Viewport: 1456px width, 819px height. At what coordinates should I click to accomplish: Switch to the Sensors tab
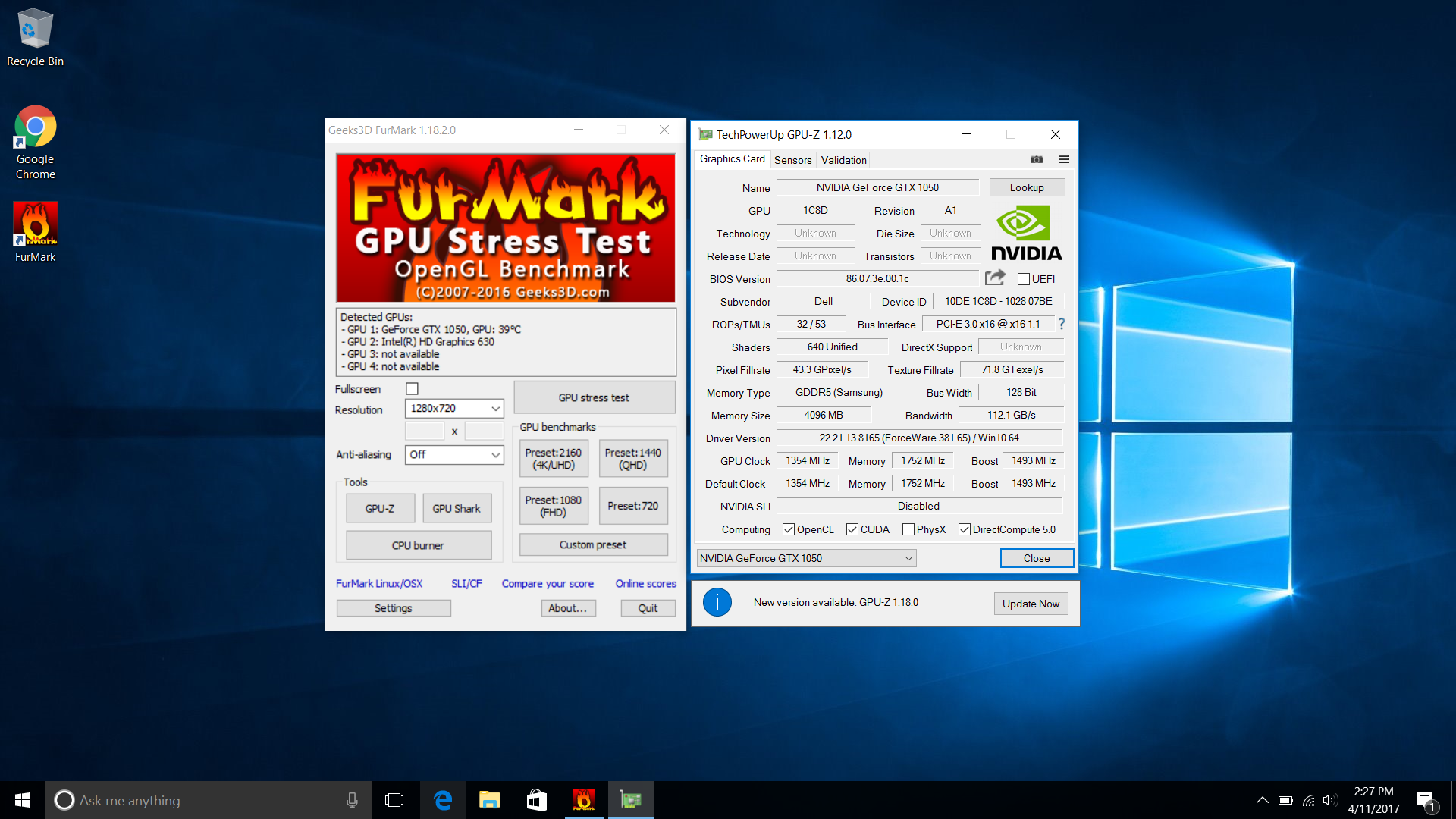(x=792, y=160)
